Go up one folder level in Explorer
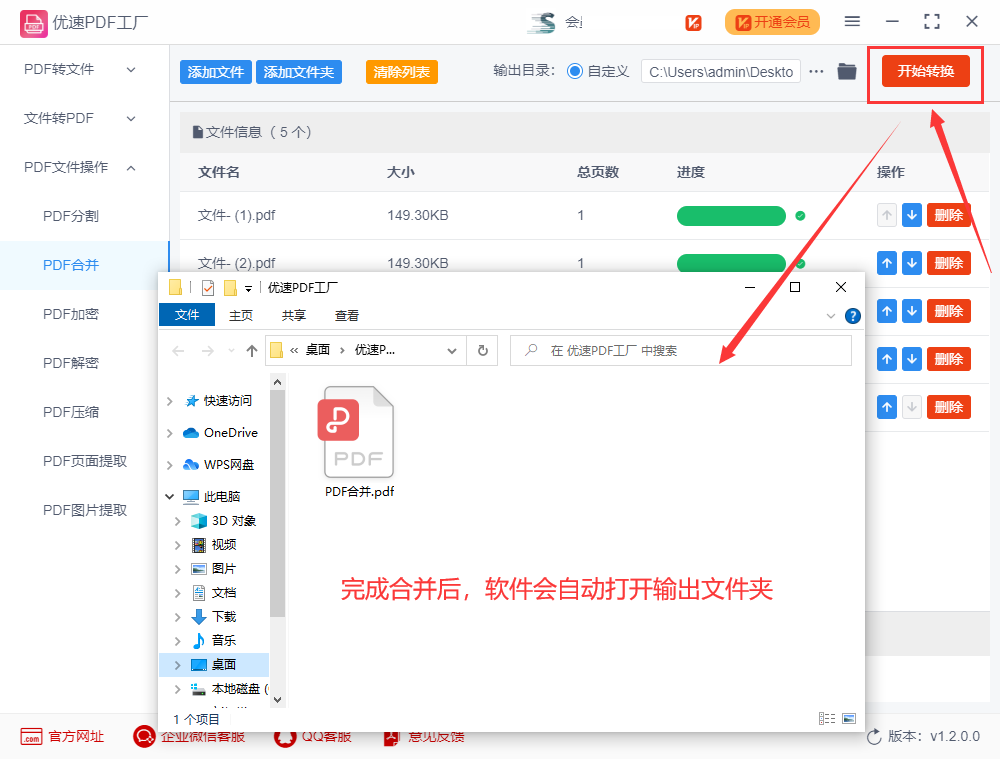Image resolution: width=1000 pixels, height=760 pixels. tap(252, 351)
